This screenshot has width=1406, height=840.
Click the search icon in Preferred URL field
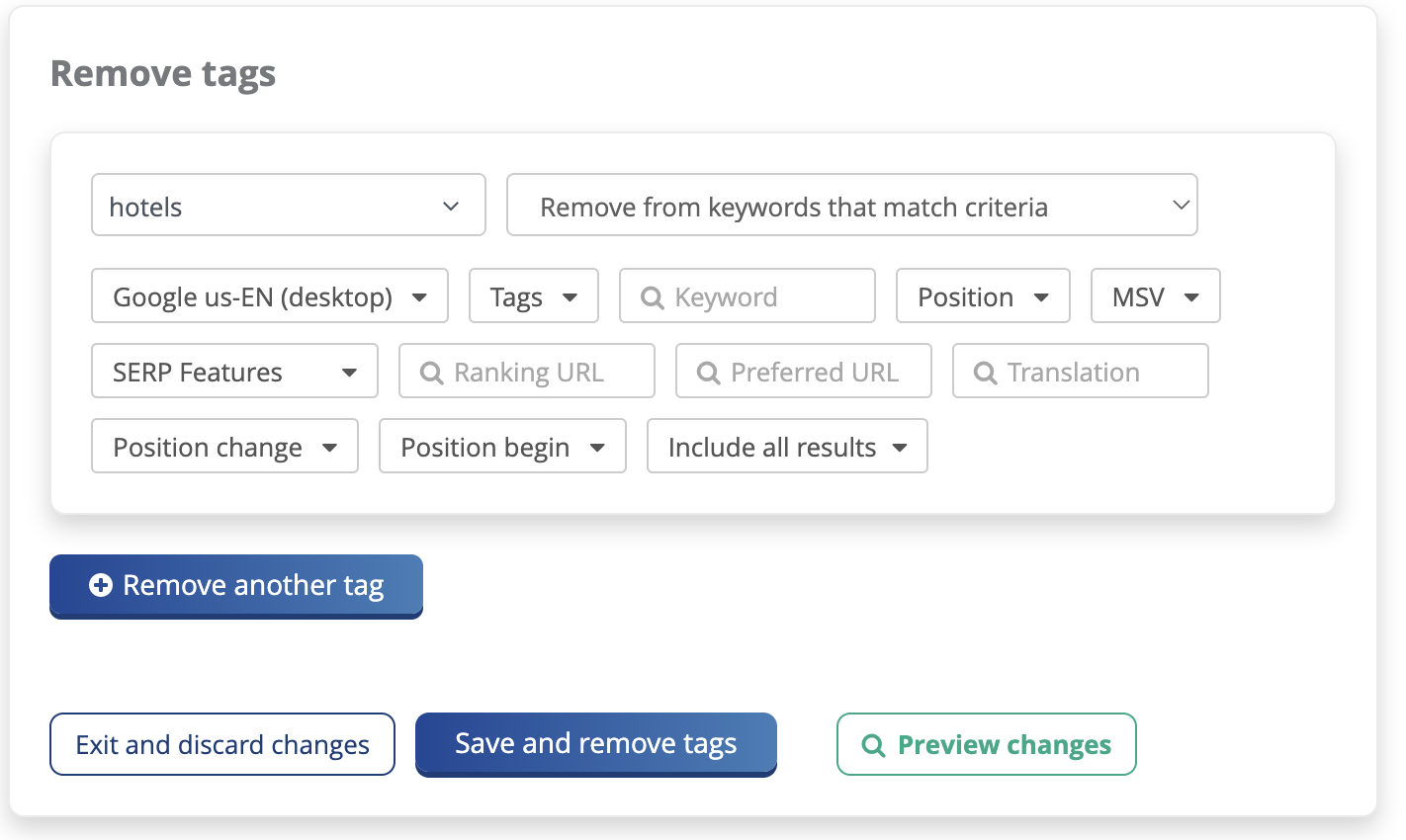click(708, 373)
